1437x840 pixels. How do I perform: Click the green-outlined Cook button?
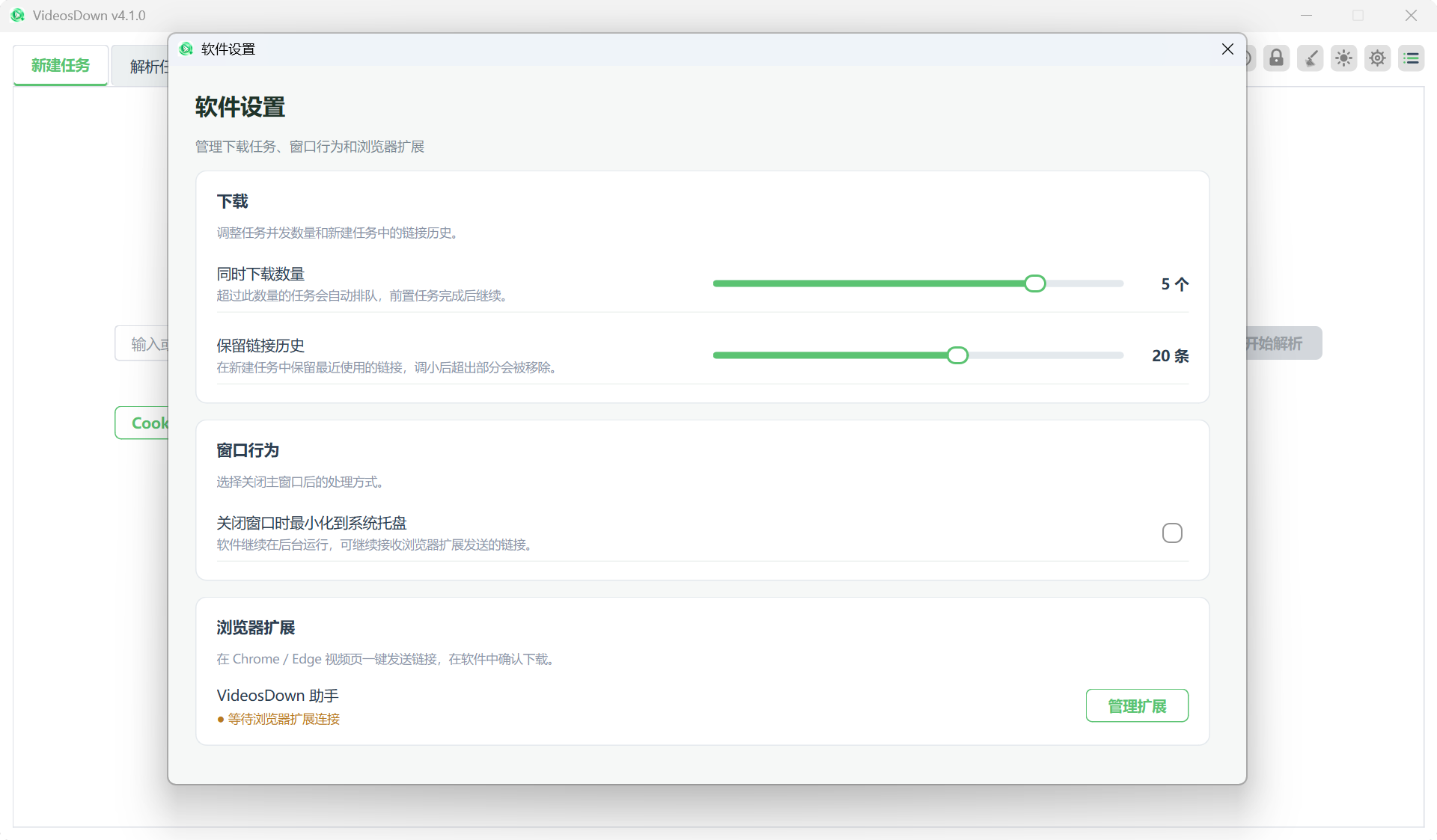click(142, 423)
